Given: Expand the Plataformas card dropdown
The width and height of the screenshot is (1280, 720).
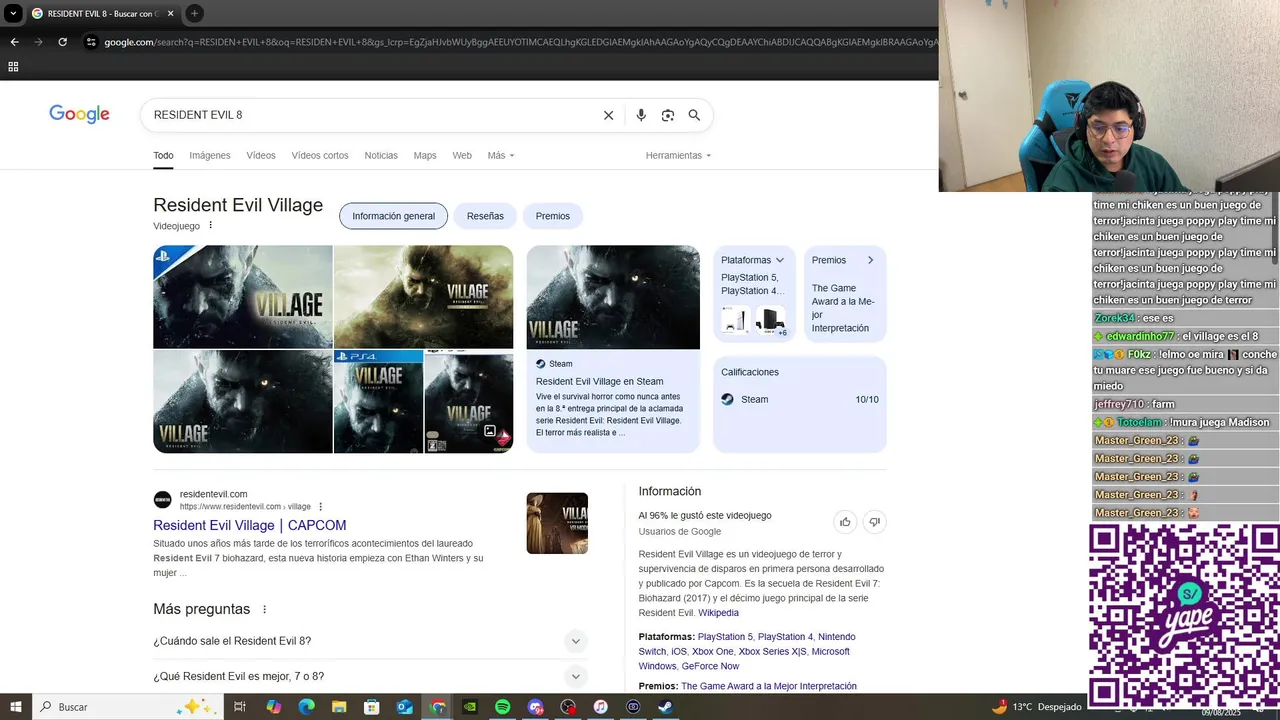Looking at the screenshot, I should coord(780,260).
